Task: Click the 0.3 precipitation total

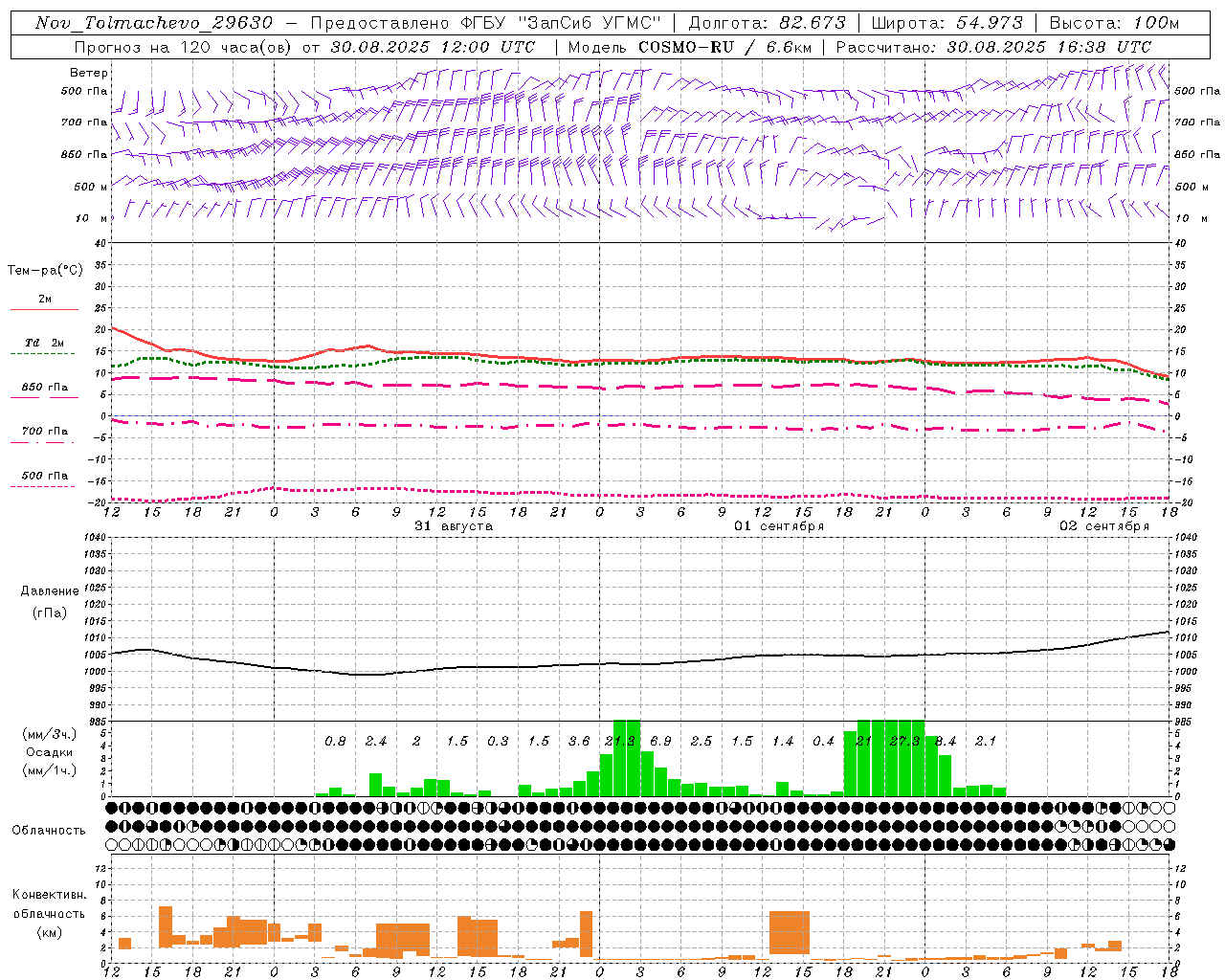Action: pyautogui.click(x=498, y=742)
